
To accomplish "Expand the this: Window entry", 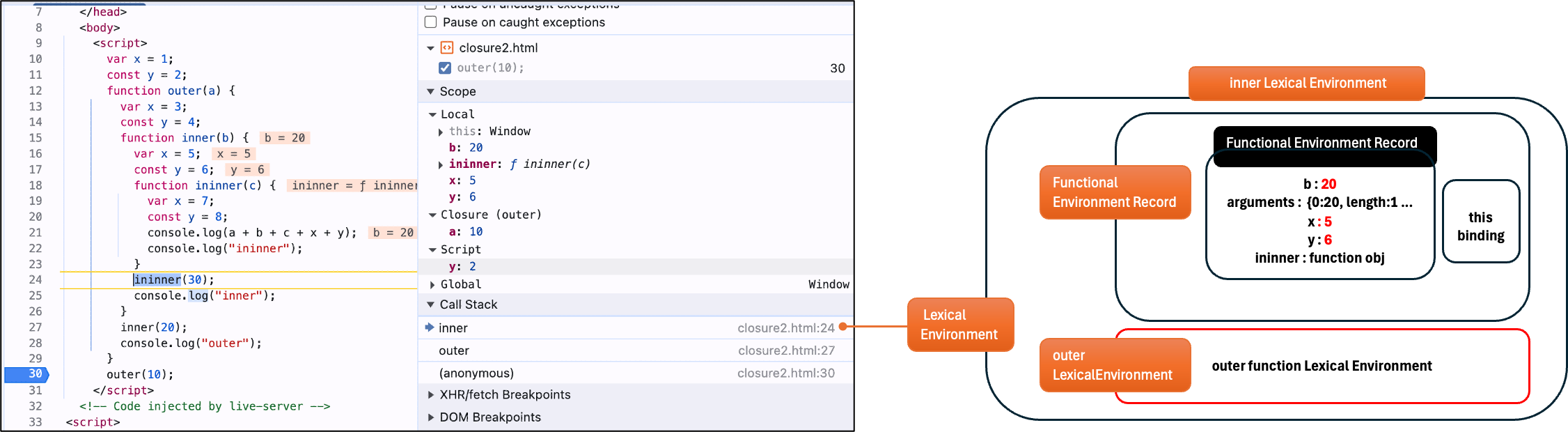I will 441,132.
